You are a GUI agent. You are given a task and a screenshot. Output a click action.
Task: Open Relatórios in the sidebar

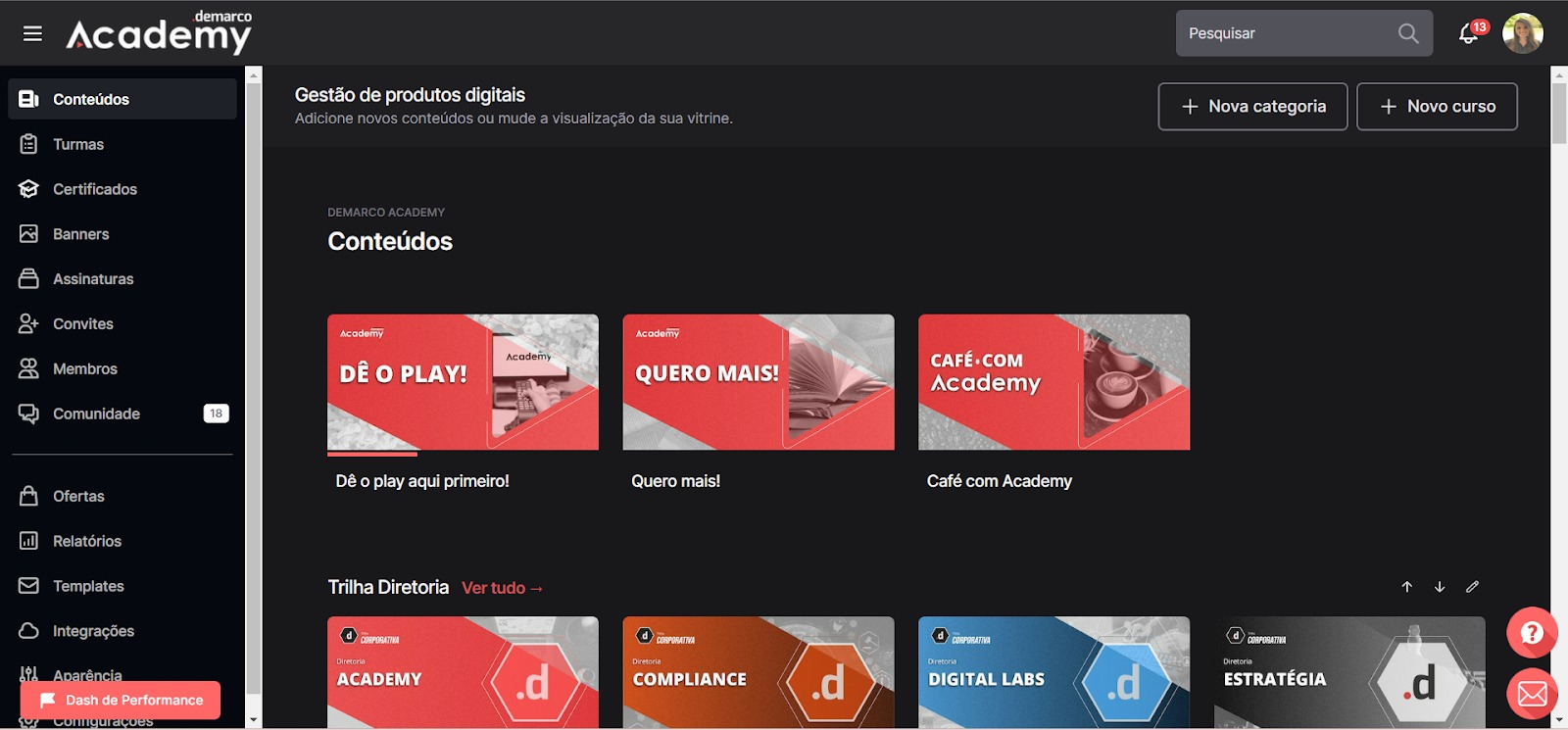[x=122, y=541]
